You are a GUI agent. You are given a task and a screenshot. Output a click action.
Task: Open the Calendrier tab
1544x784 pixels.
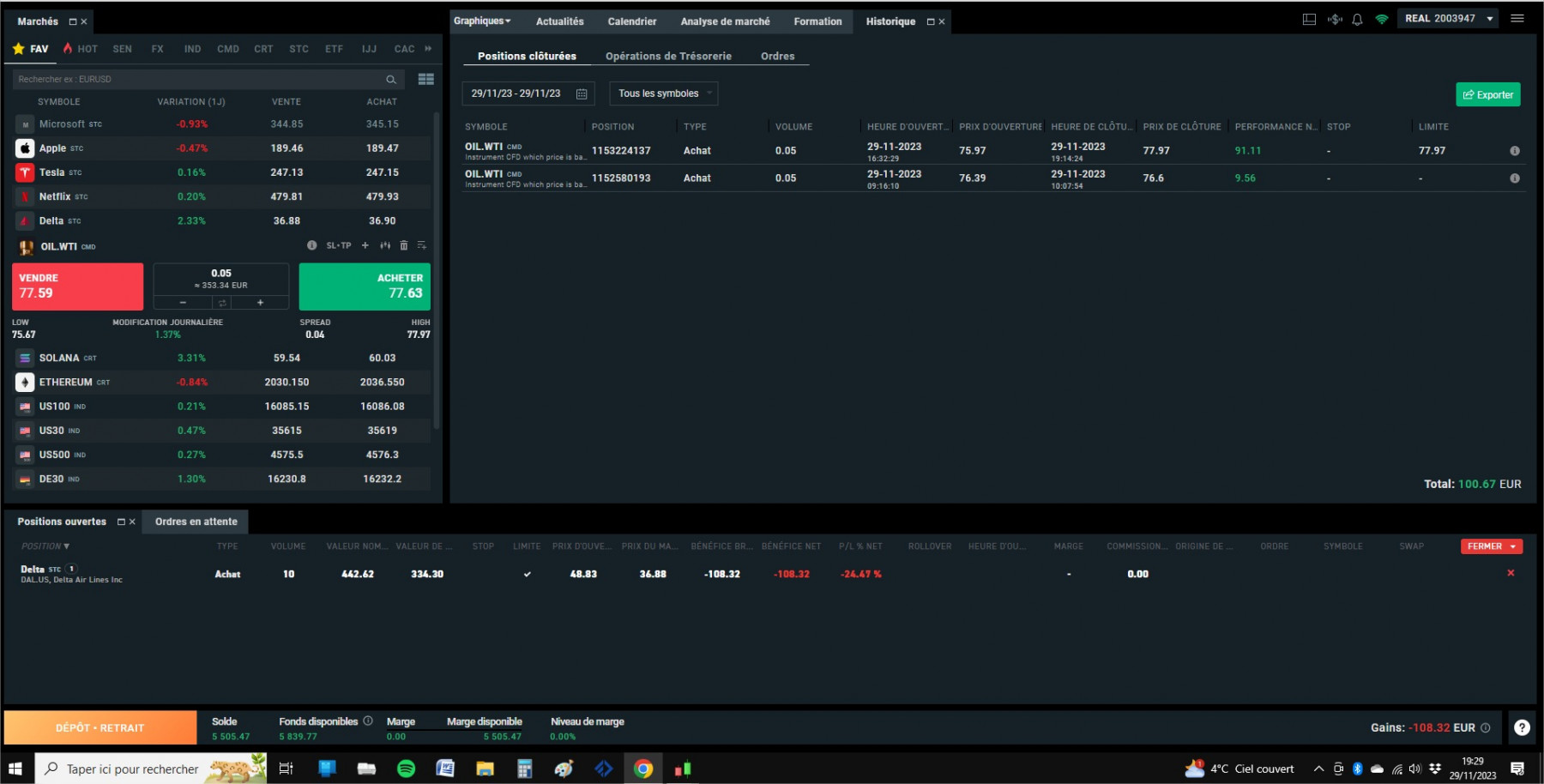(632, 21)
